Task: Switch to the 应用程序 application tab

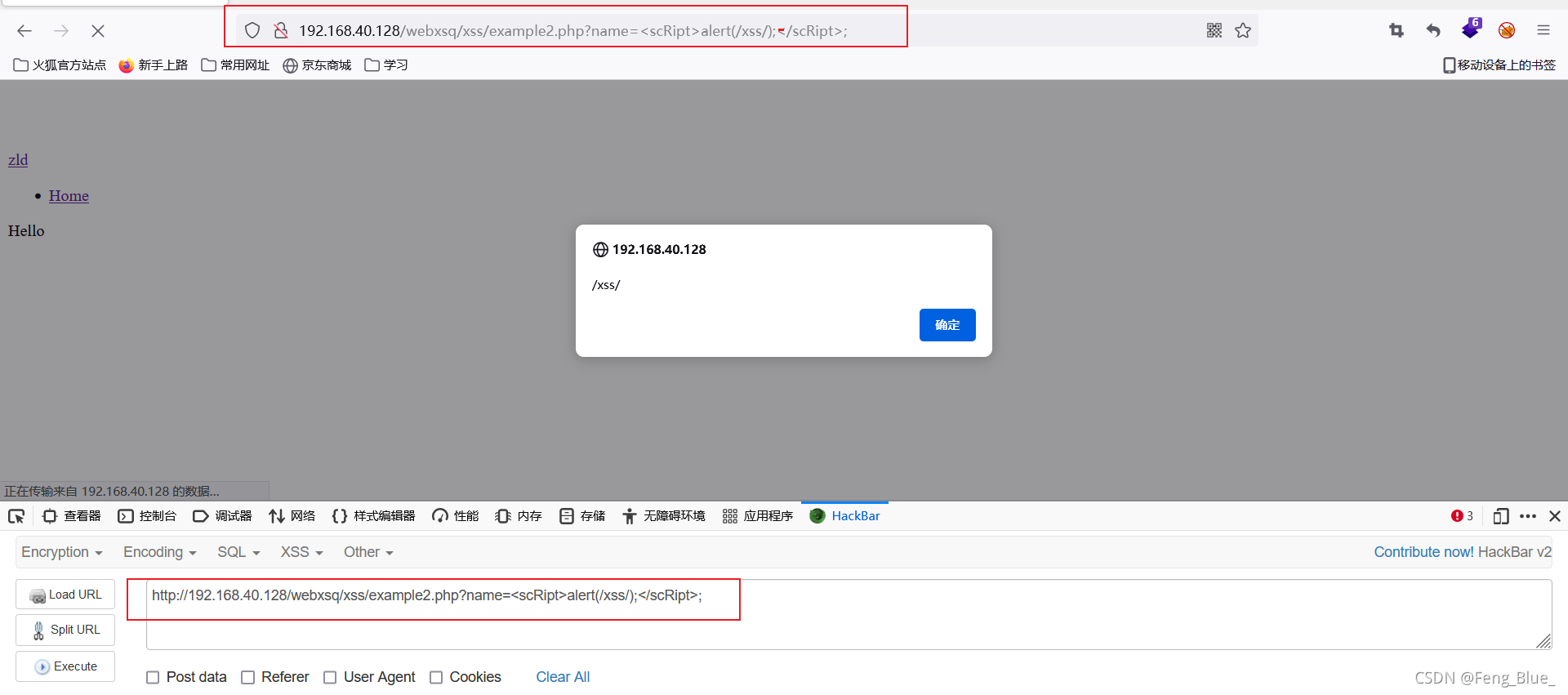Action: (x=758, y=516)
